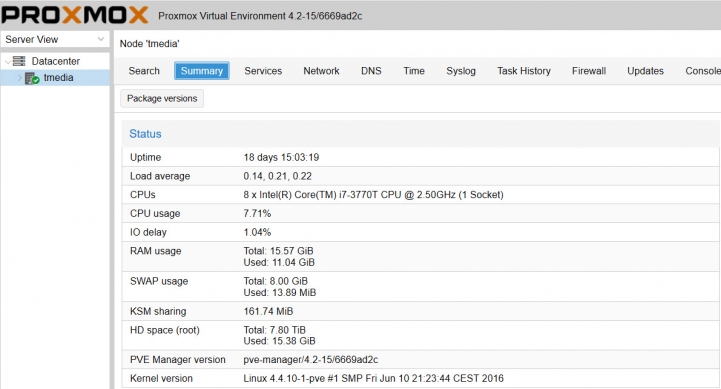The height and width of the screenshot is (389, 721).
Task: Open the Network tab
Action: click(321, 71)
